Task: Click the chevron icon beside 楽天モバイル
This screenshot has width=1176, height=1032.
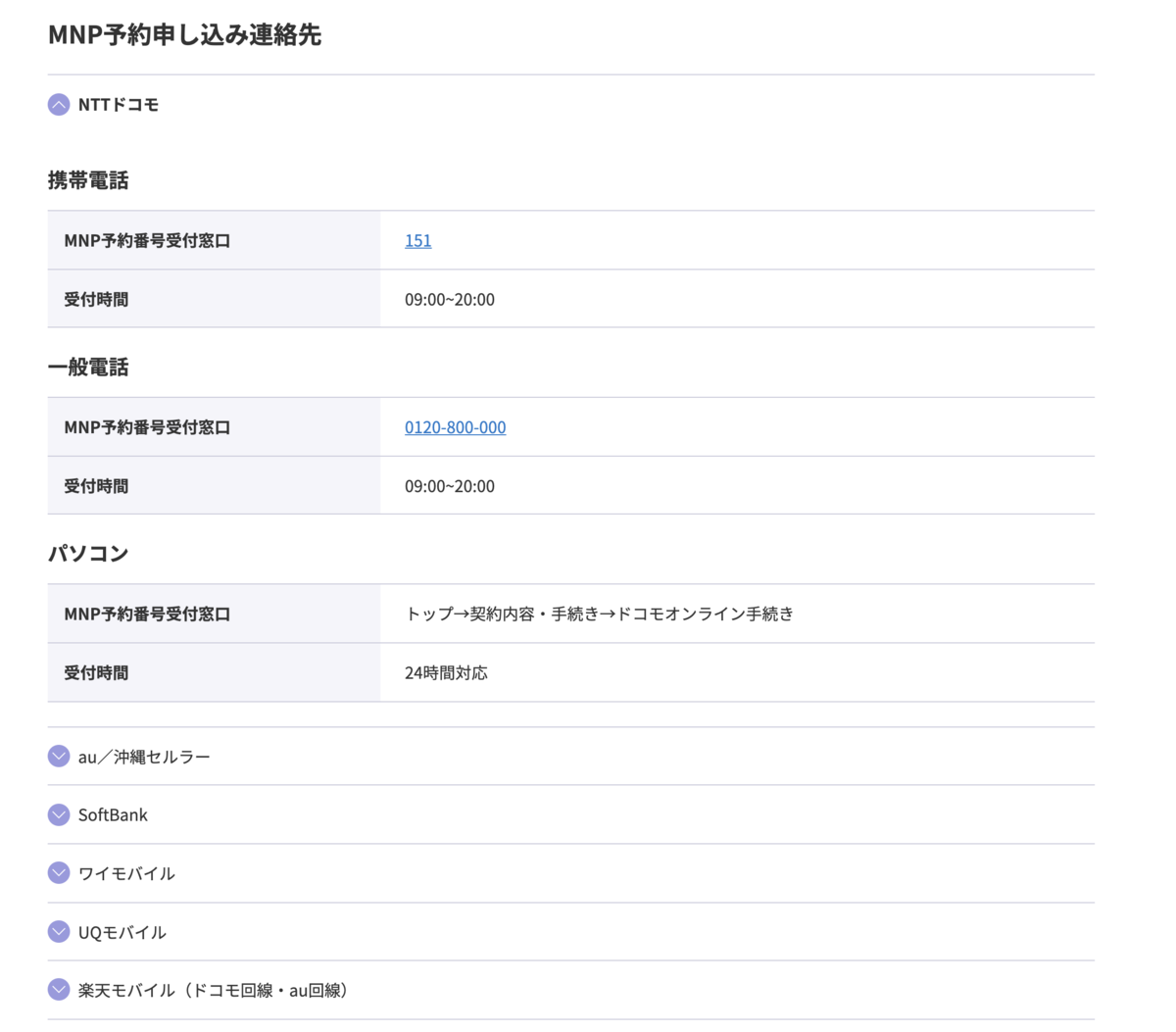Action: 58,990
